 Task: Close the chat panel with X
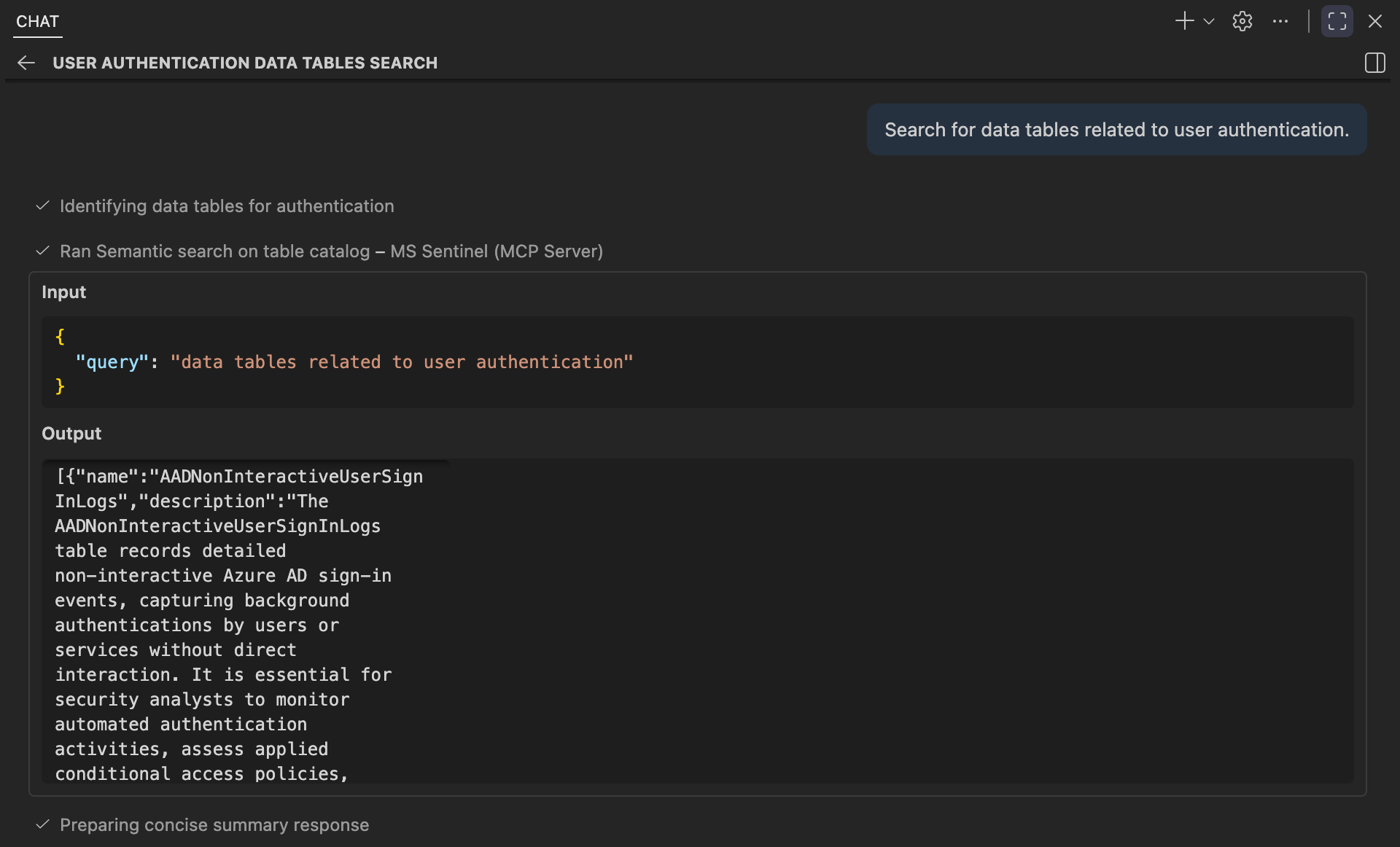1375,21
